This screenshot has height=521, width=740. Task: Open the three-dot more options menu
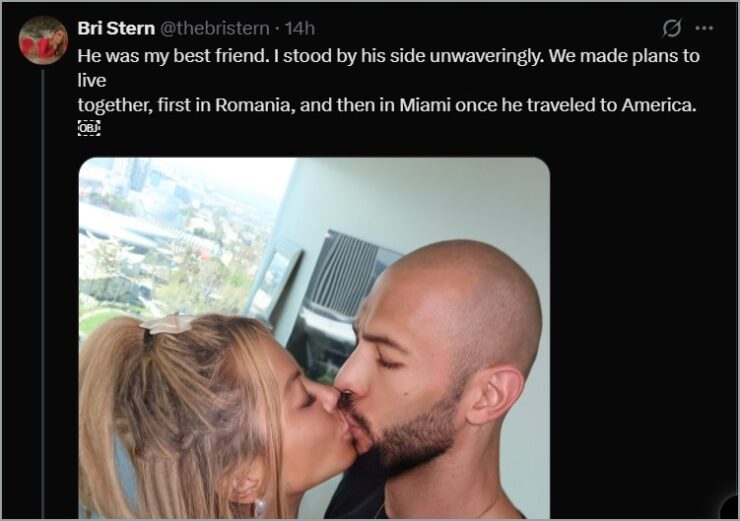pos(704,28)
